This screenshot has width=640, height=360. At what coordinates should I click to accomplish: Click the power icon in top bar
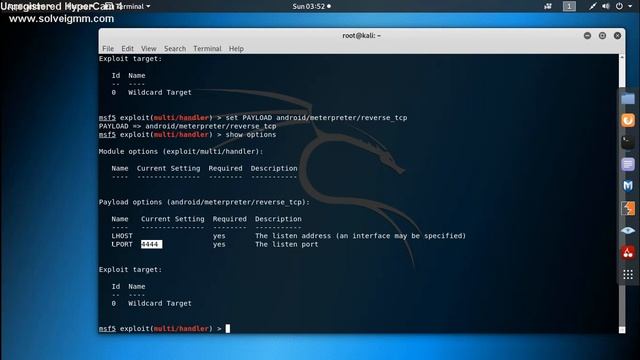coord(619,6)
